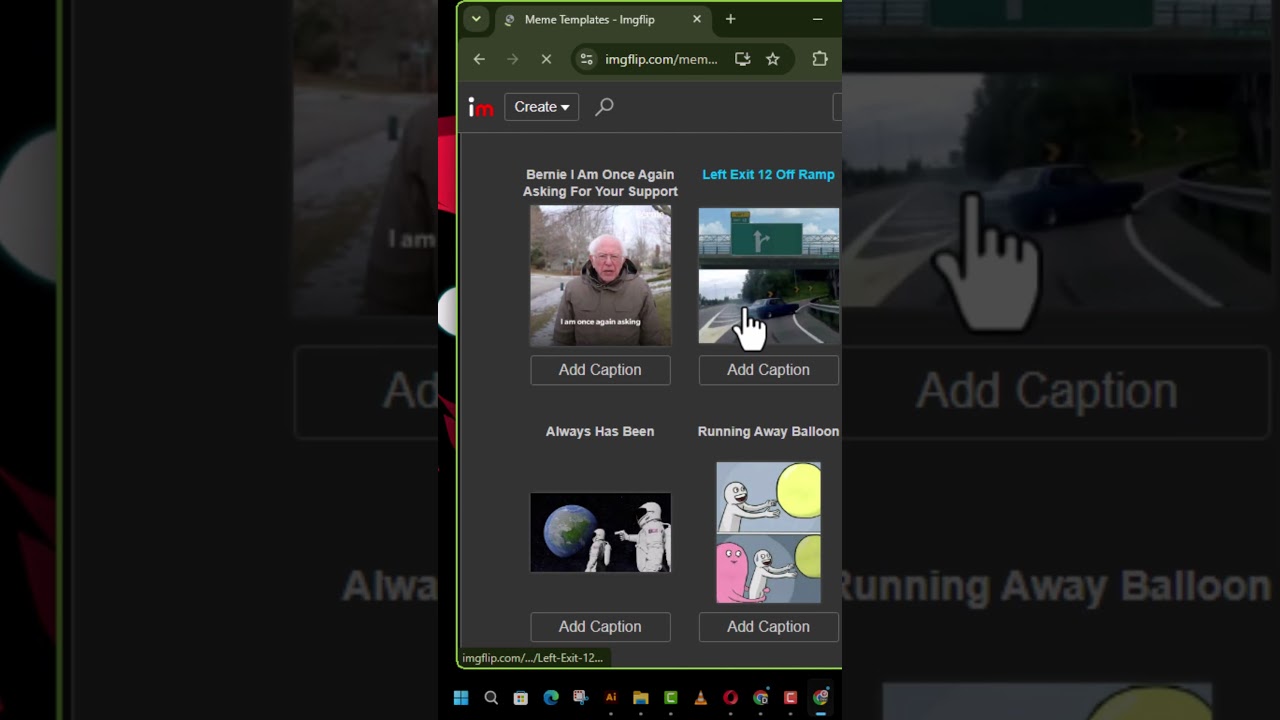Open Snipping Tool from the taskbar
Image resolution: width=1280 pixels, height=720 pixels.
[581, 698]
